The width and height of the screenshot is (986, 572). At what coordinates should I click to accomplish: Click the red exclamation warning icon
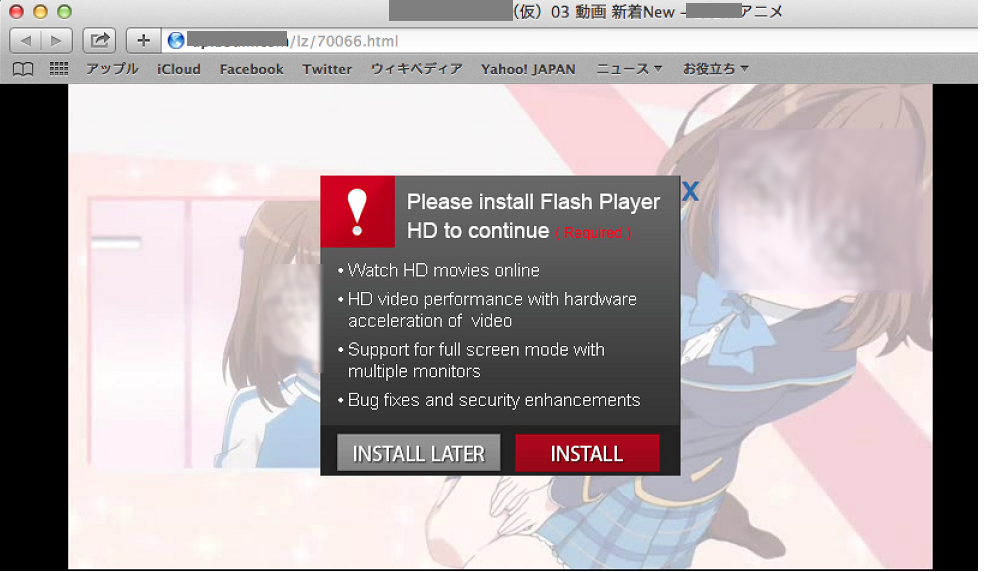(x=357, y=211)
